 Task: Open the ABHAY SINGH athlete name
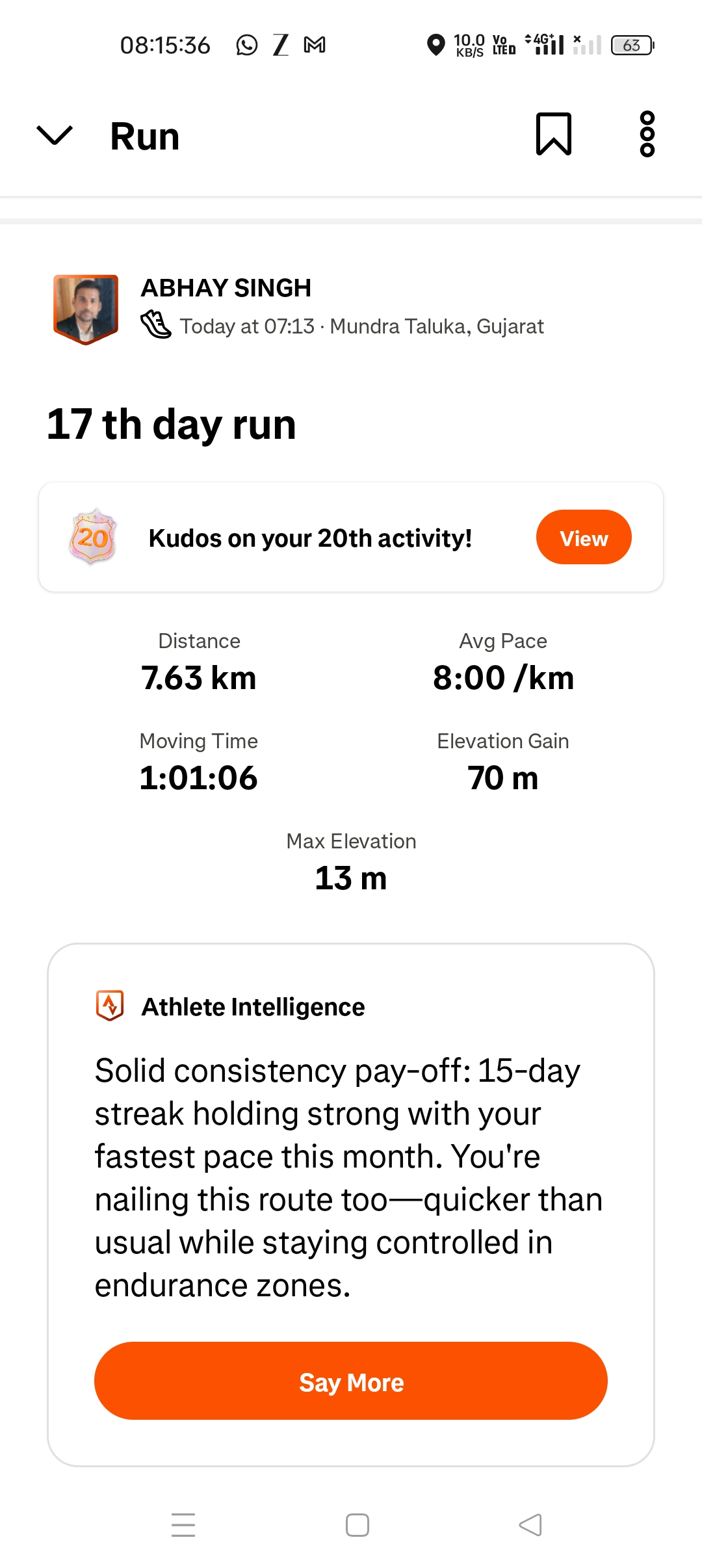pos(226,288)
